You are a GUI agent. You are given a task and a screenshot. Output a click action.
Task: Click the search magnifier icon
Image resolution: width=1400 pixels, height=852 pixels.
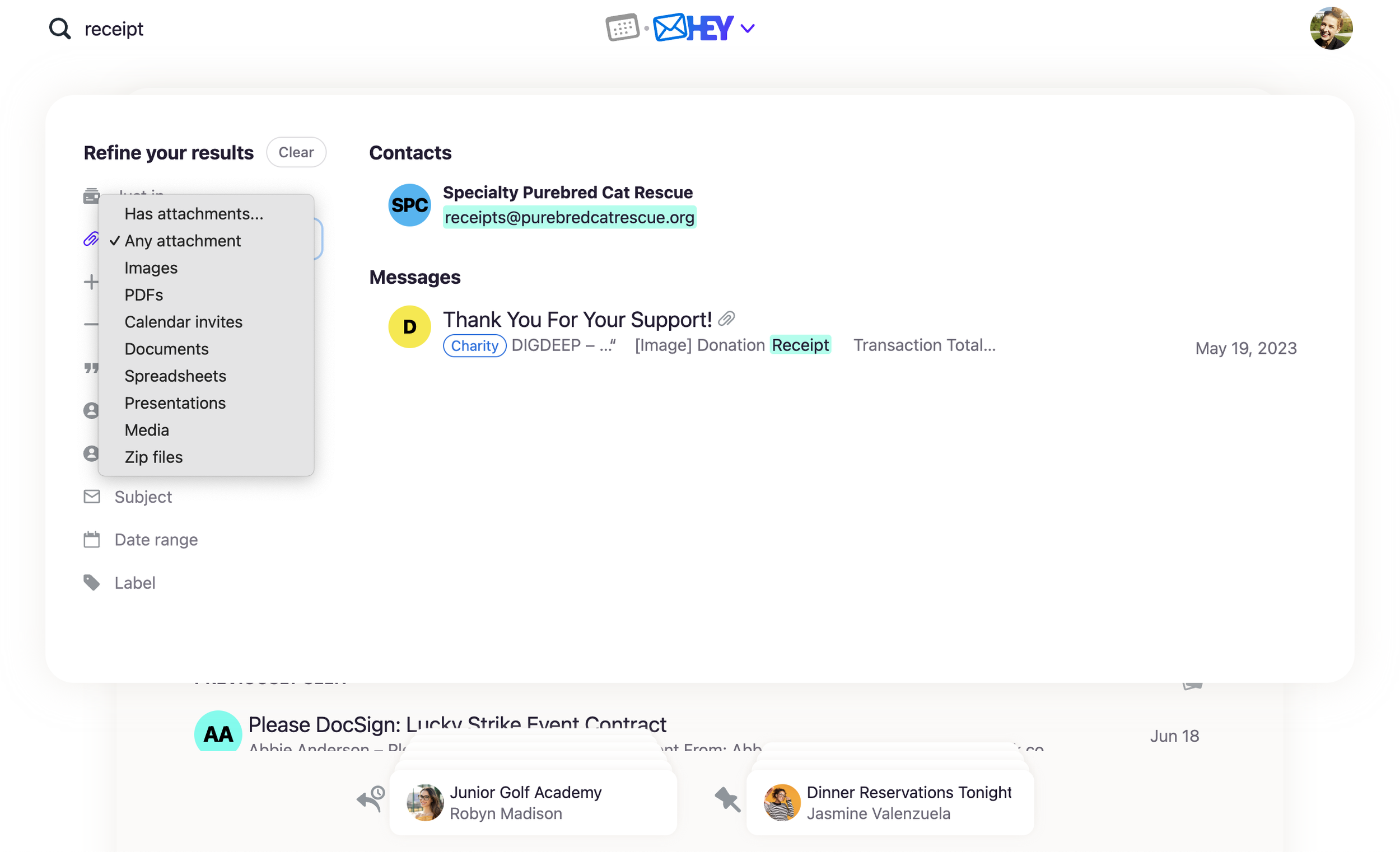60,29
